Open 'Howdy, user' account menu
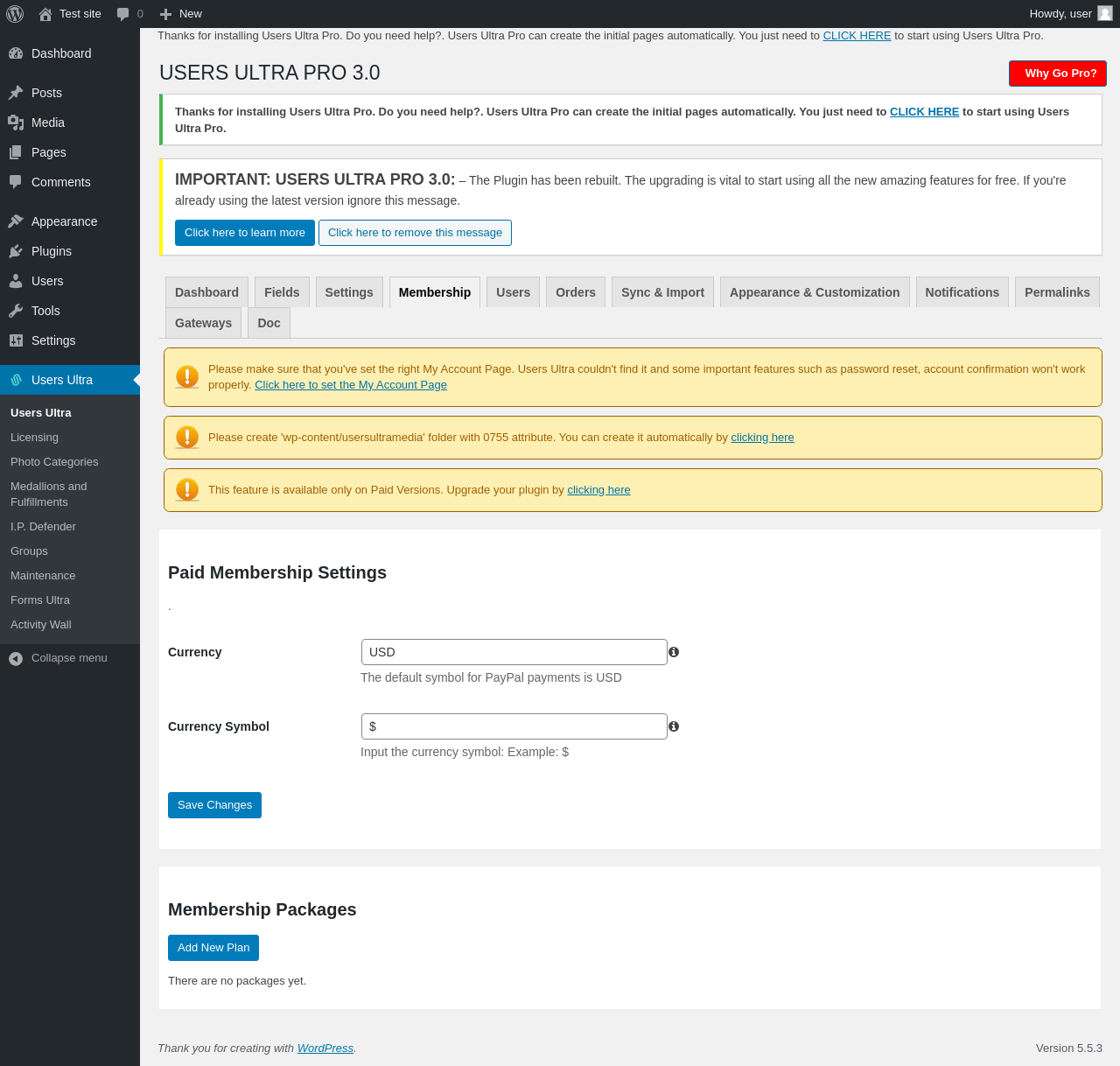This screenshot has width=1120, height=1066. click(1070, 14)
